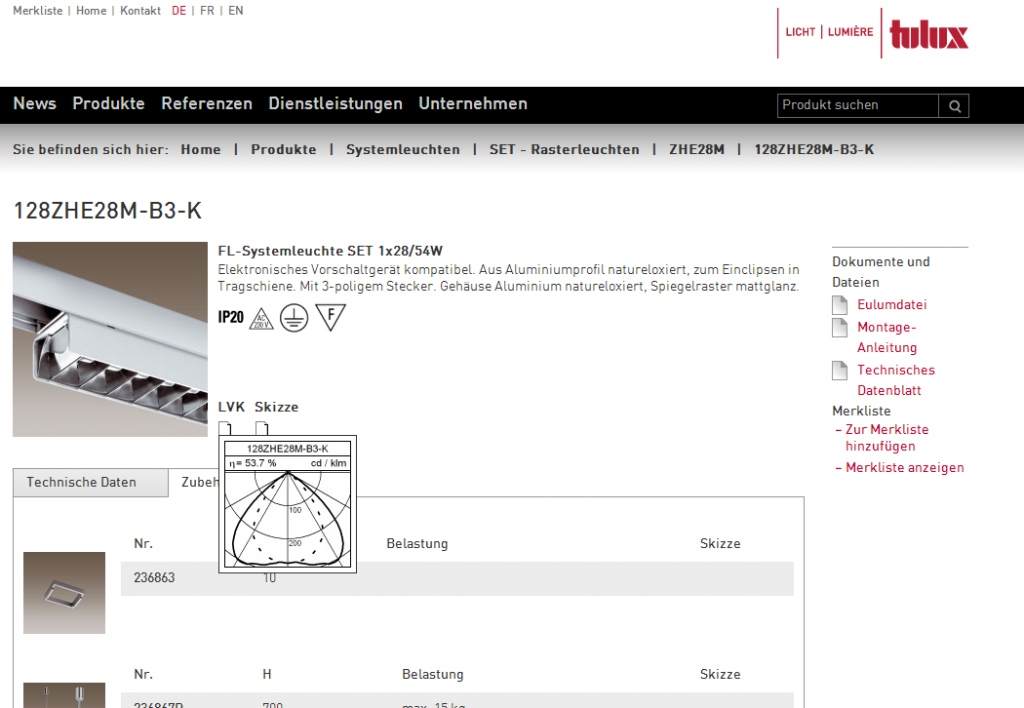Open the Dienstleistungen menu item
Viewport: 1024px width, 708px height.
(335, 104)
